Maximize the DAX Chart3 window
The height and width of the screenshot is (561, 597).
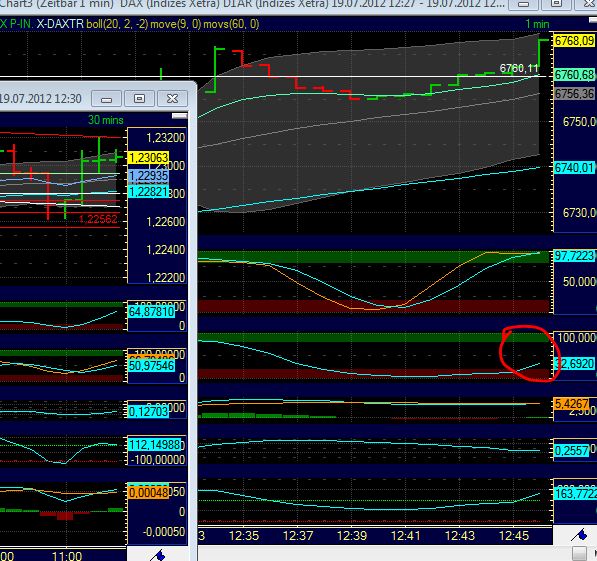pyautogui.click(x=557, y=4)
